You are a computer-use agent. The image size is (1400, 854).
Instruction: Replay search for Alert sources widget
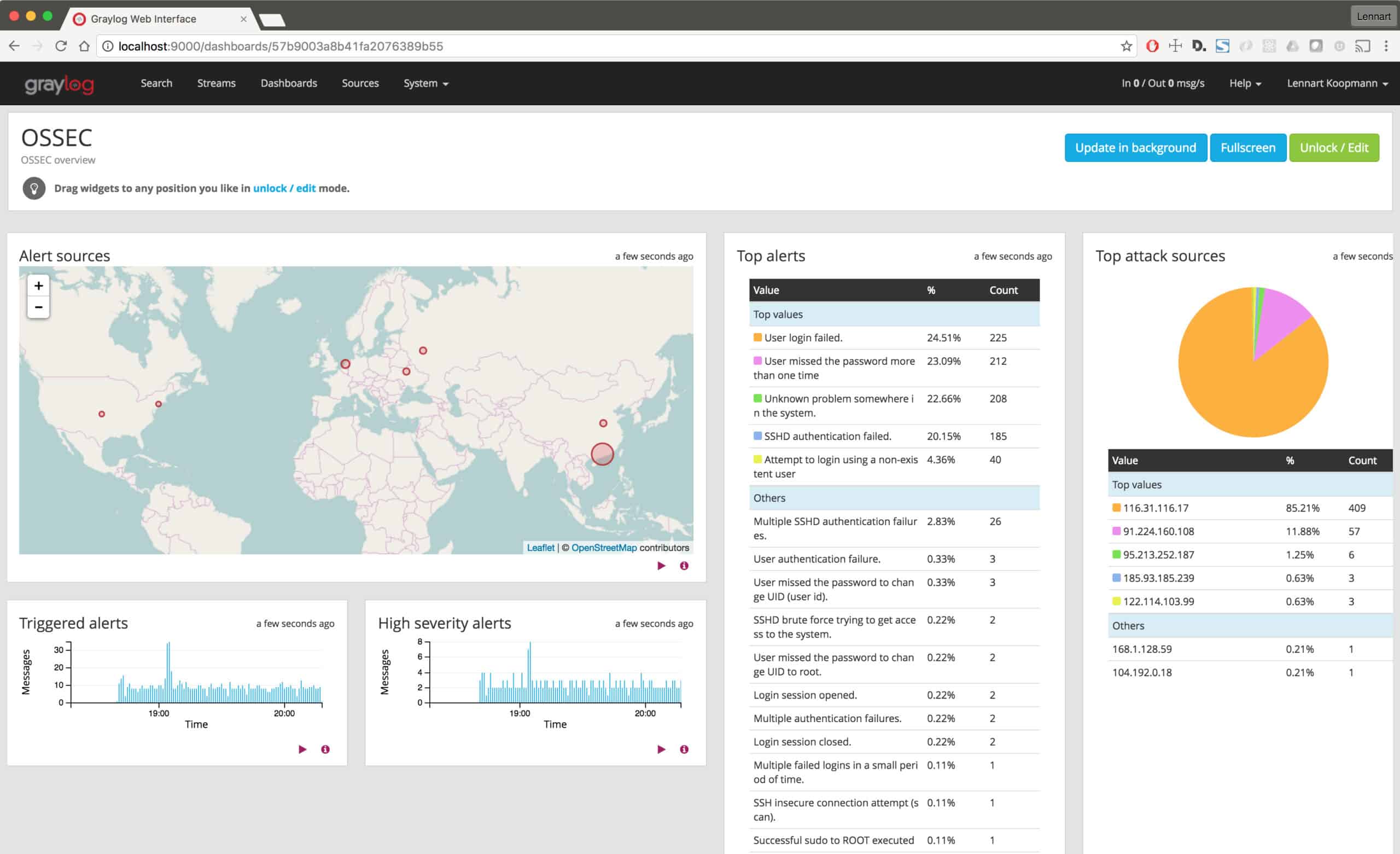point(661,566)
